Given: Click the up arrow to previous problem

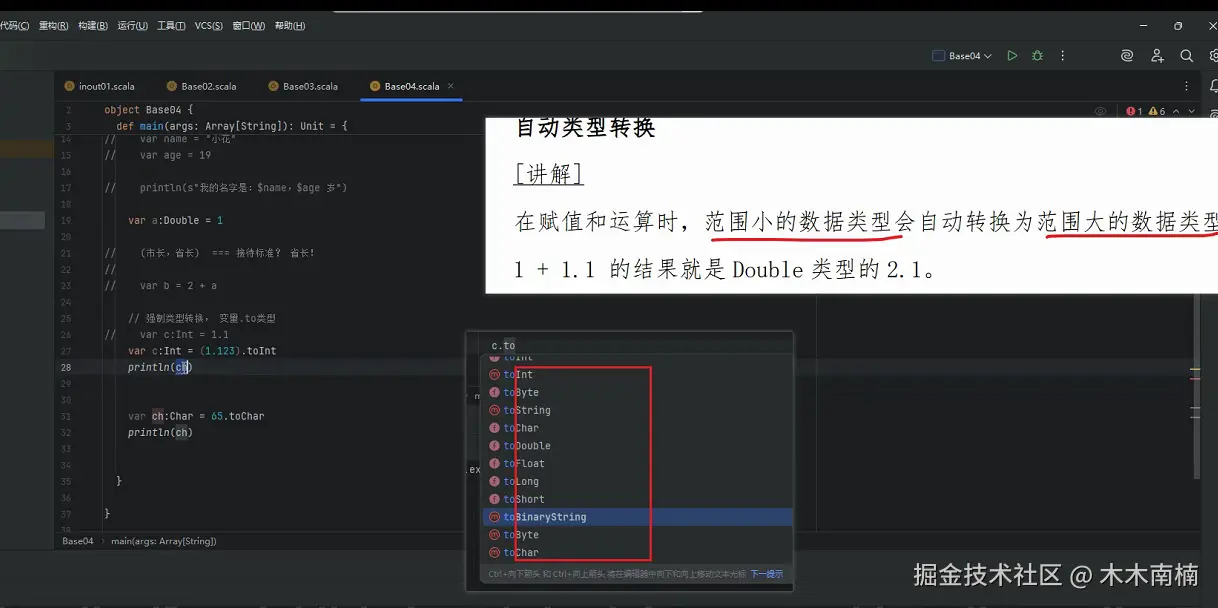Looking at the screenshot, I should [1176, 111].
